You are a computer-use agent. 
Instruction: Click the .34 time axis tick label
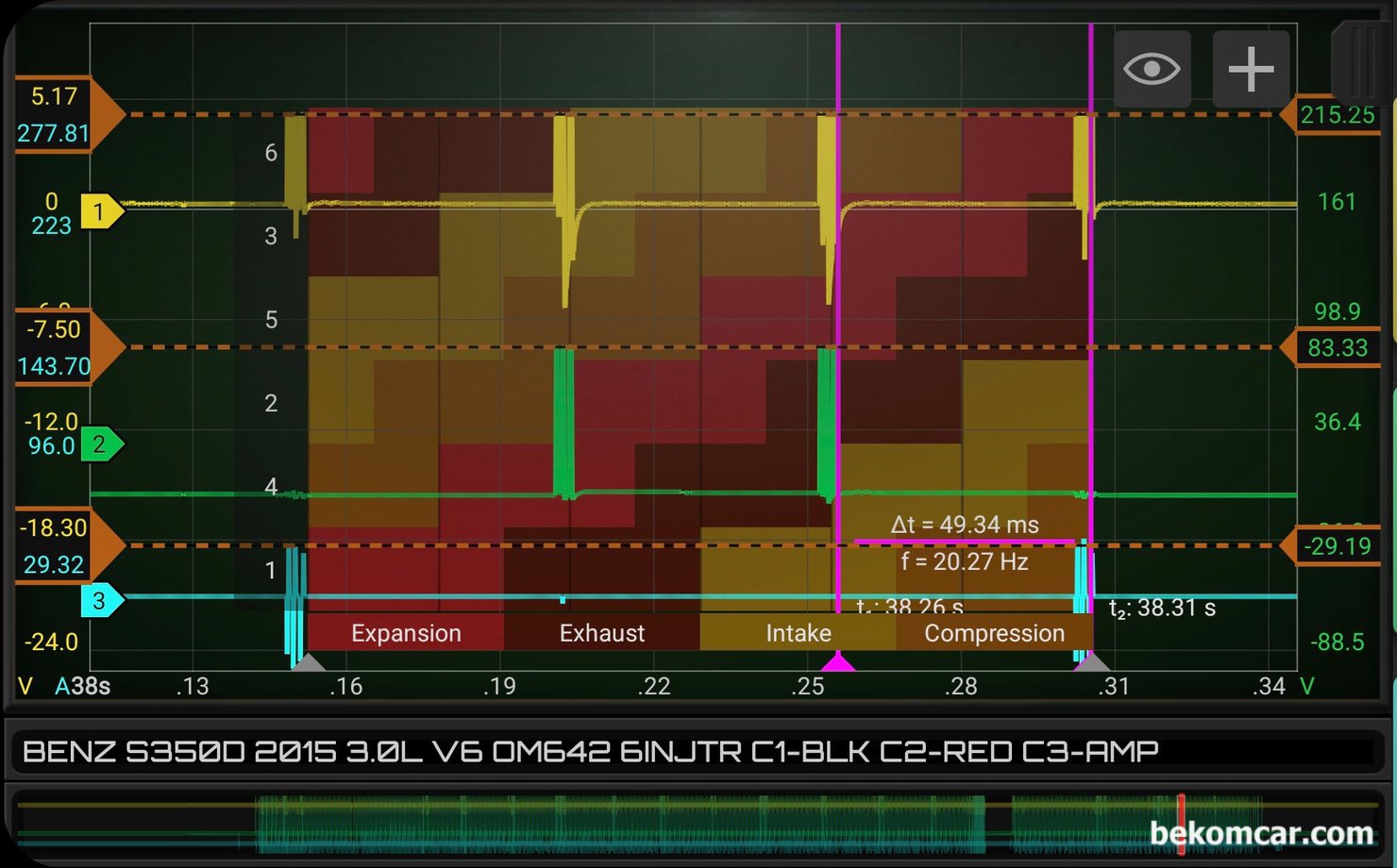click(x=1269, y=686)
